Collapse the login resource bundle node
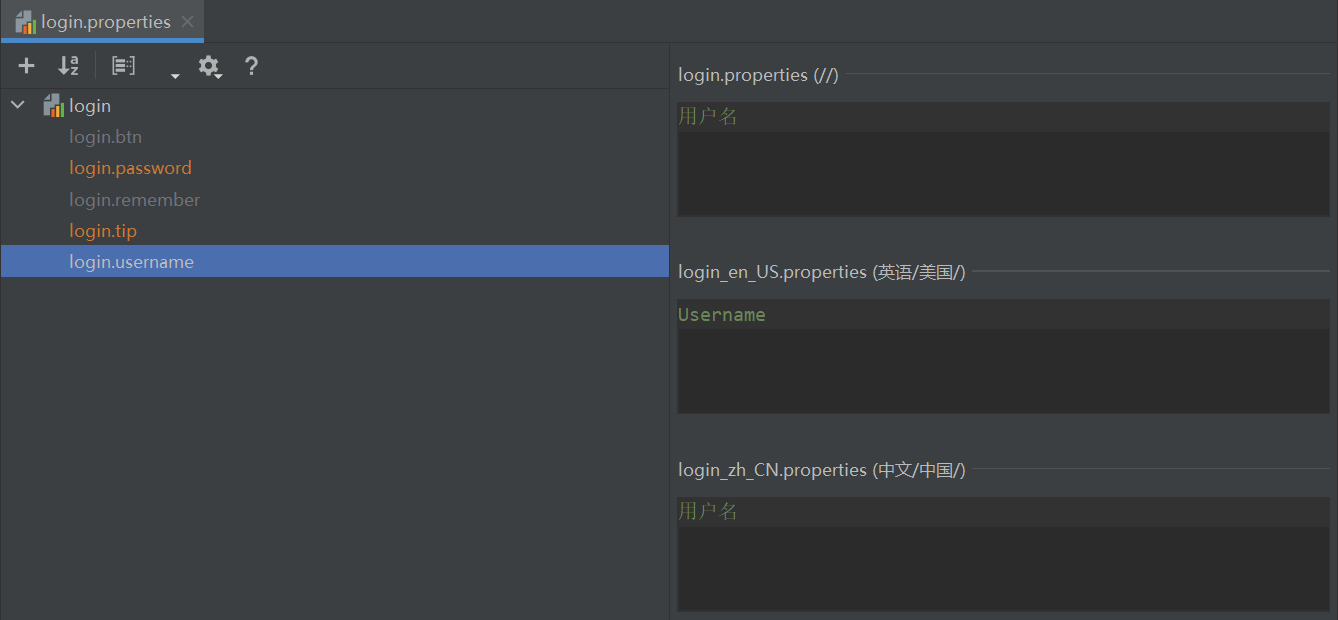Screen dimensions: 1338x620 click(x=18, y=105)
